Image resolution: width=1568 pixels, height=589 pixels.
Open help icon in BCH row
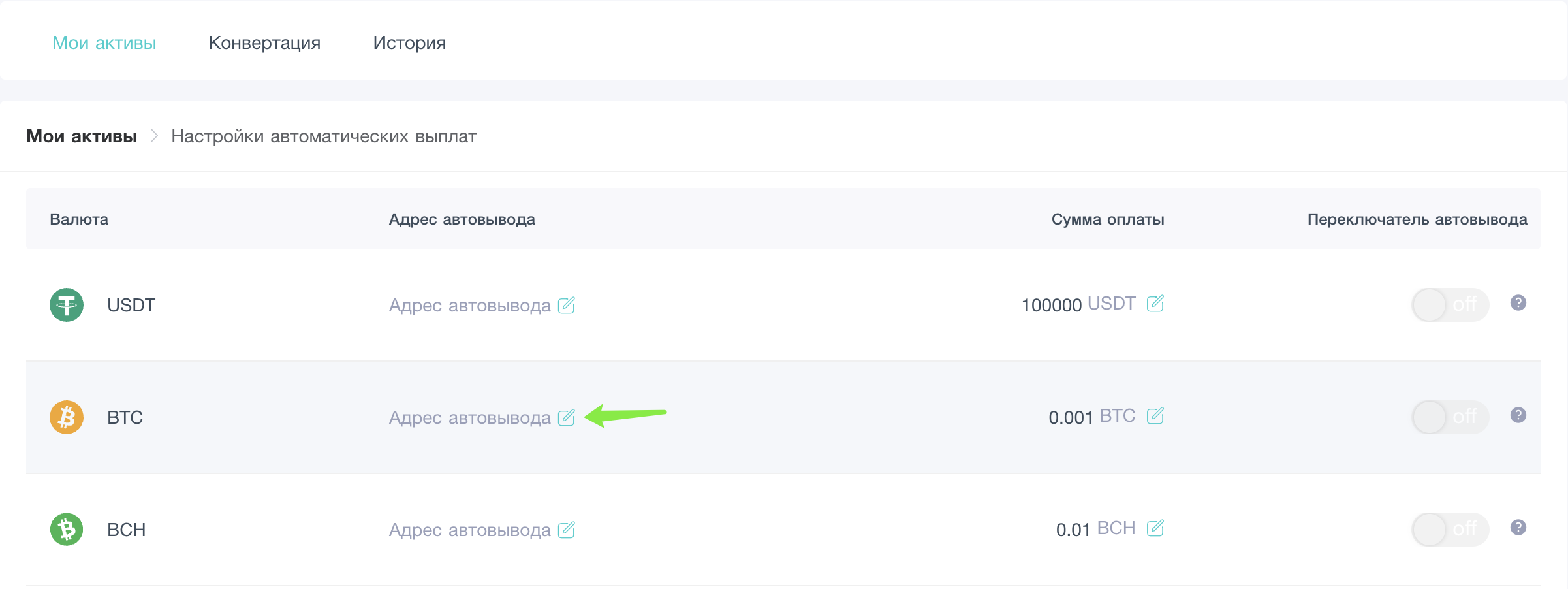point(1518,528)
